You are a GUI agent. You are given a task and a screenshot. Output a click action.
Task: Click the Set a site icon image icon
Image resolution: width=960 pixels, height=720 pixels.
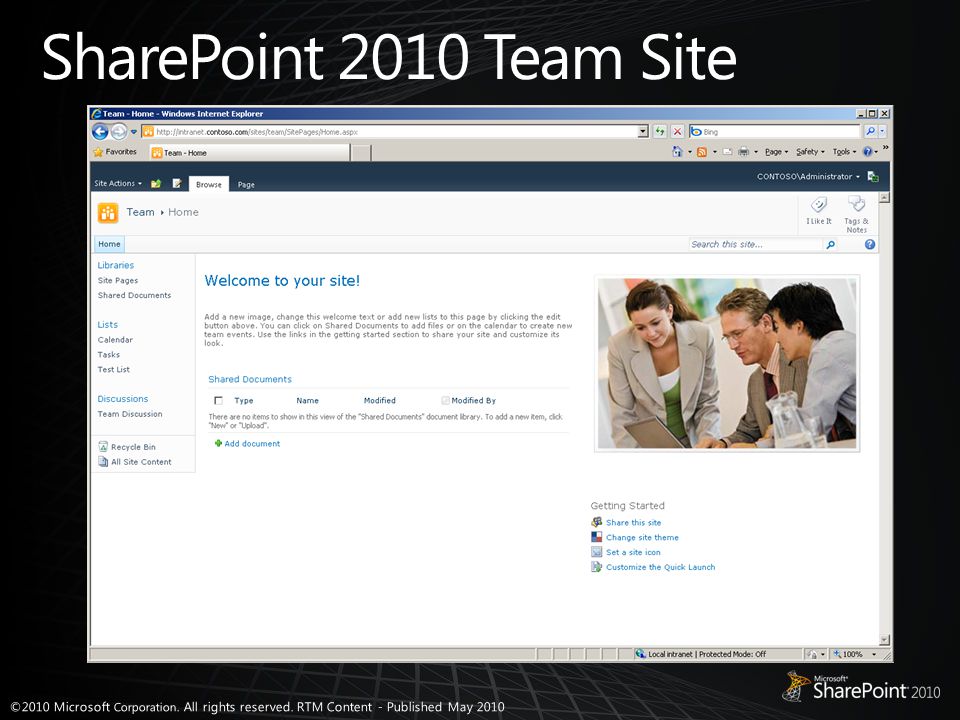596,552
